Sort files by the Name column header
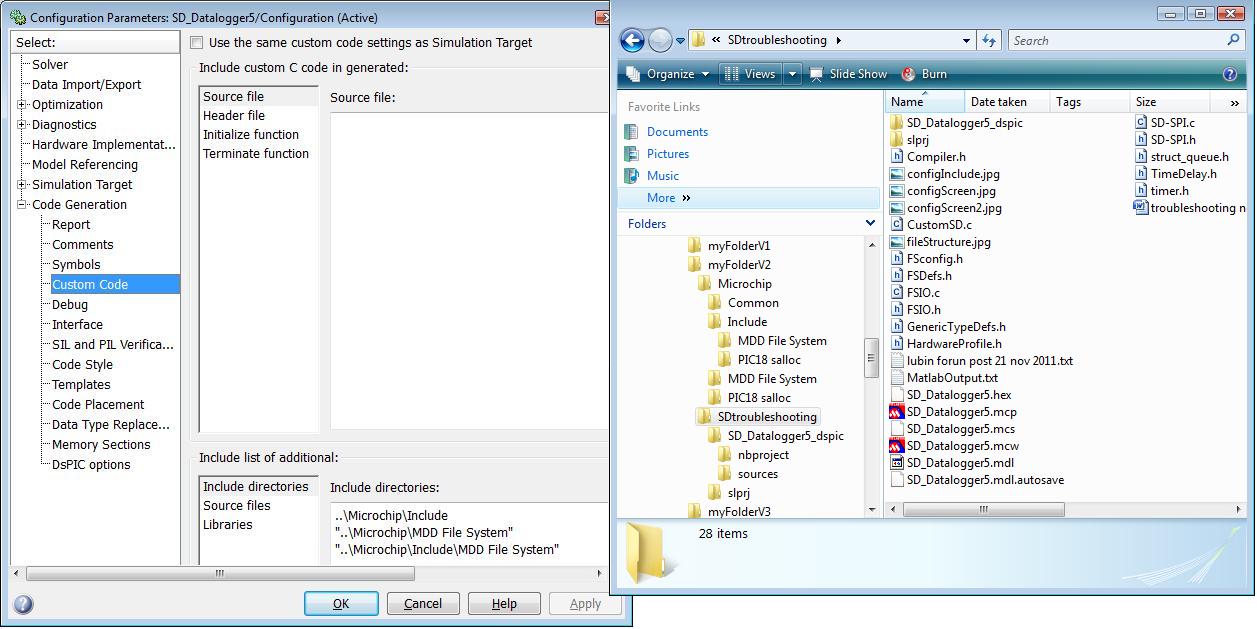1257x629 pixels. (925, 102)
